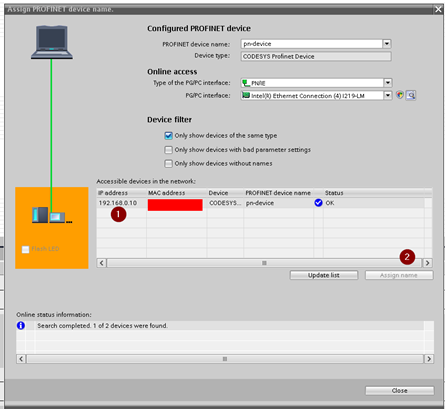Viewport: 445px width, 409px height.
Task: Click the magnifier search icon beside PG/PC interface
Action: (x=411, y=95)
